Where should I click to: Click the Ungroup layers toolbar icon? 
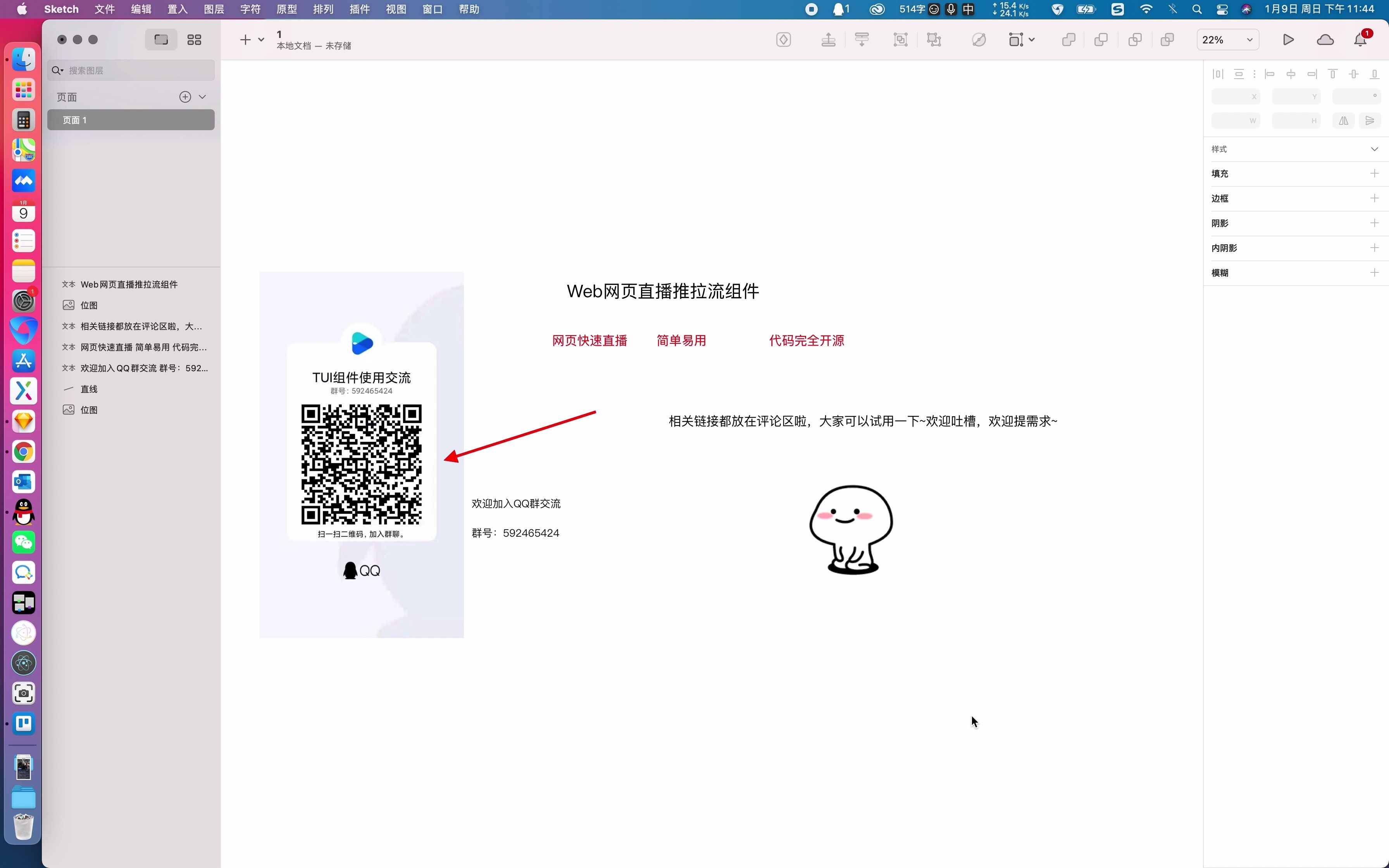pos(934,40)
